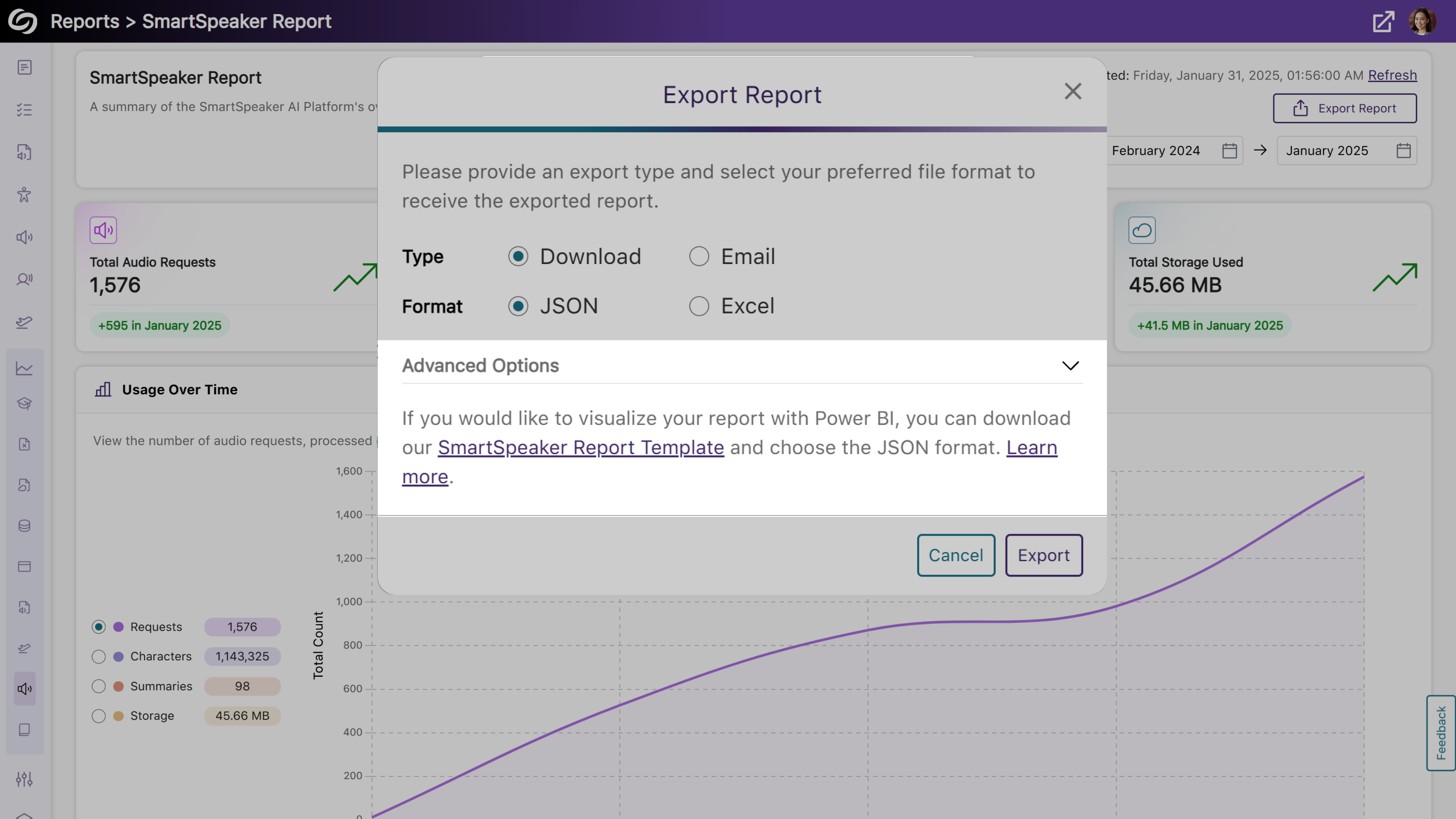Viewport: 1456px width, 819px height.
Task: Close the Export Report dialog
Action: point(1072,91)
